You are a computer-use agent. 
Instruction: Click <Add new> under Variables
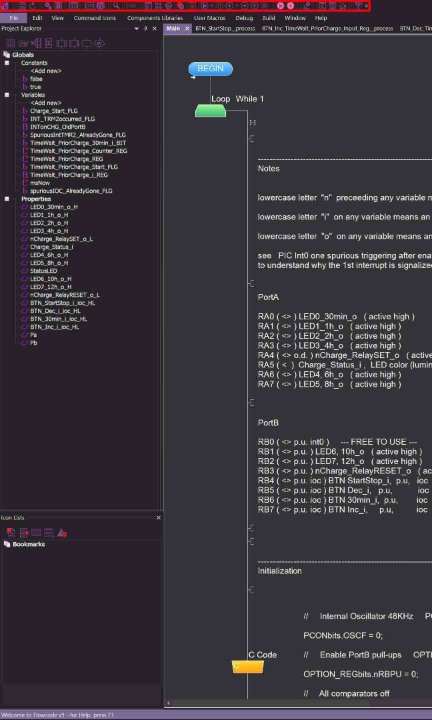45,103
